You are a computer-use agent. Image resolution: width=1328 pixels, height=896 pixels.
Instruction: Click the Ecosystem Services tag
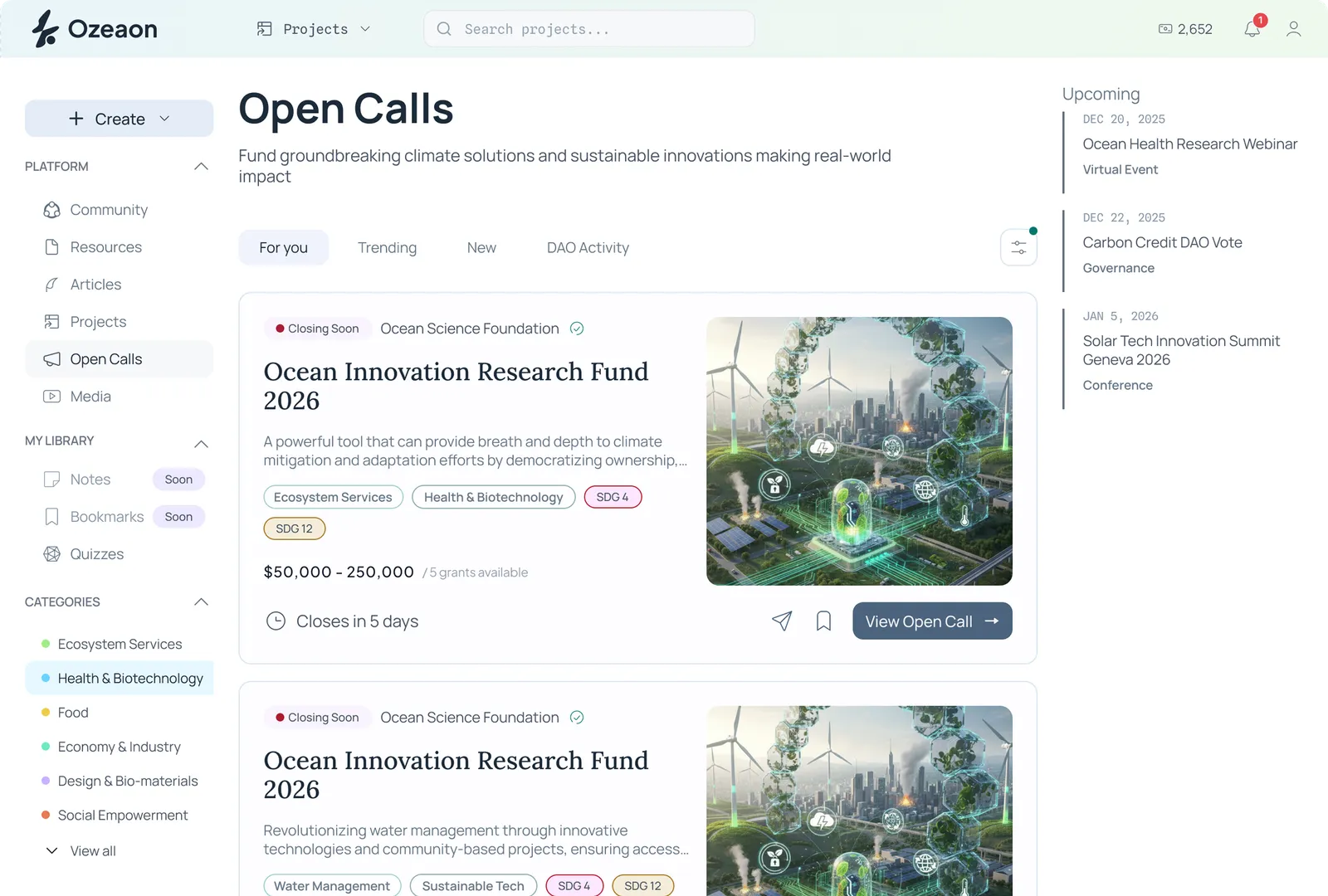tap(333, 497)
